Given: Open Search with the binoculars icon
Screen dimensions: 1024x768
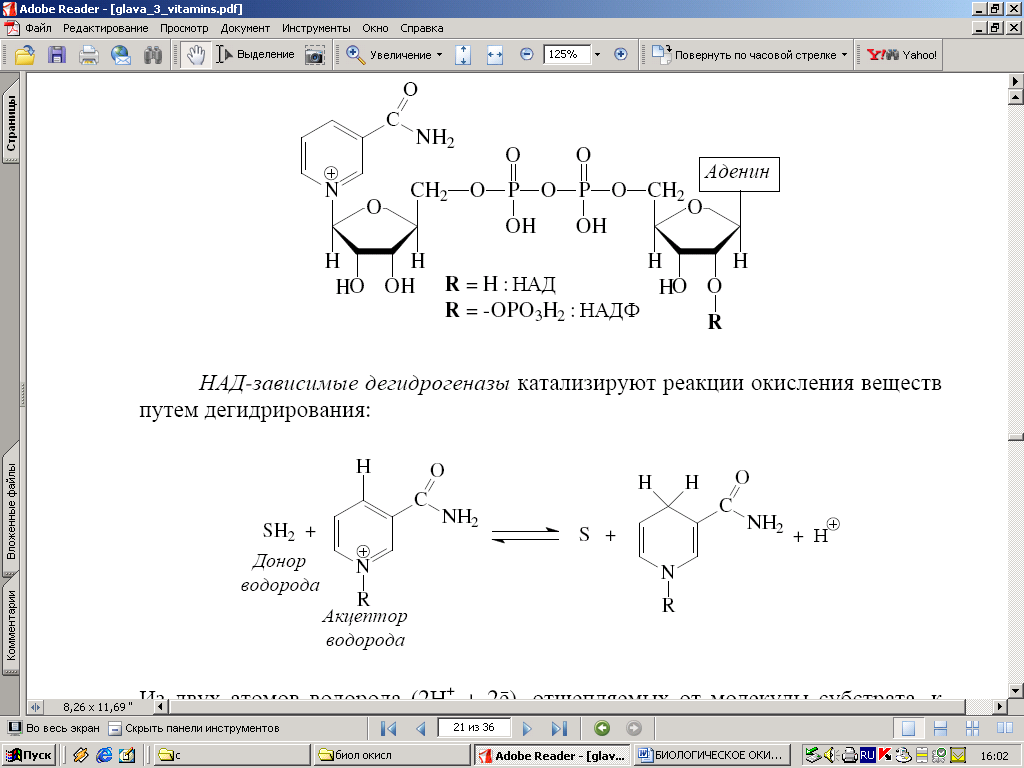Looking at the screenshot, I should pyautogui.click(x=153, y=55).
